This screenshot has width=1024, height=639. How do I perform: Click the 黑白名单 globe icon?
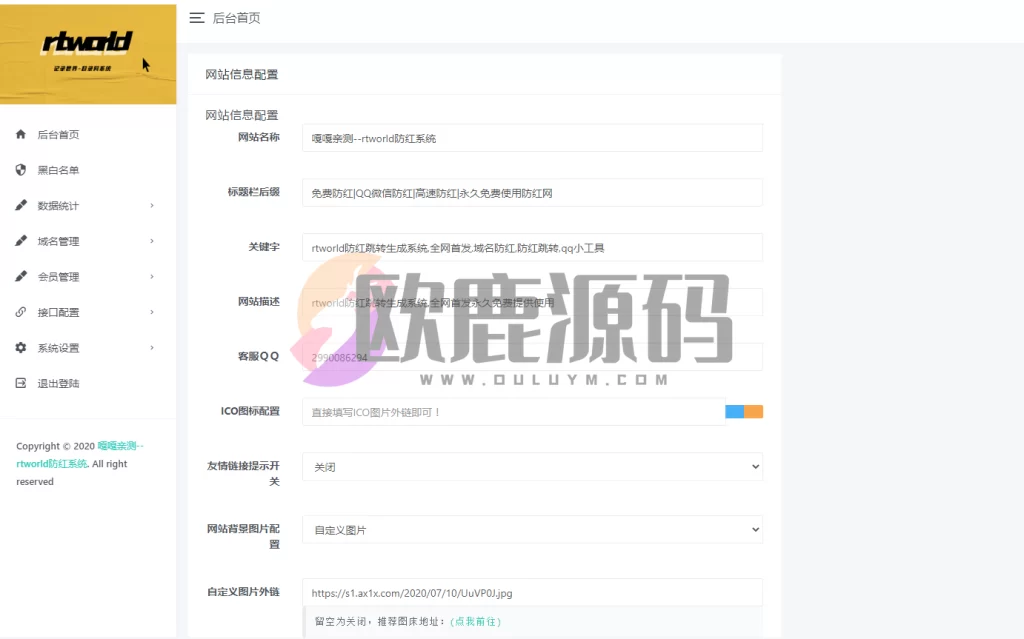(19, 169)
